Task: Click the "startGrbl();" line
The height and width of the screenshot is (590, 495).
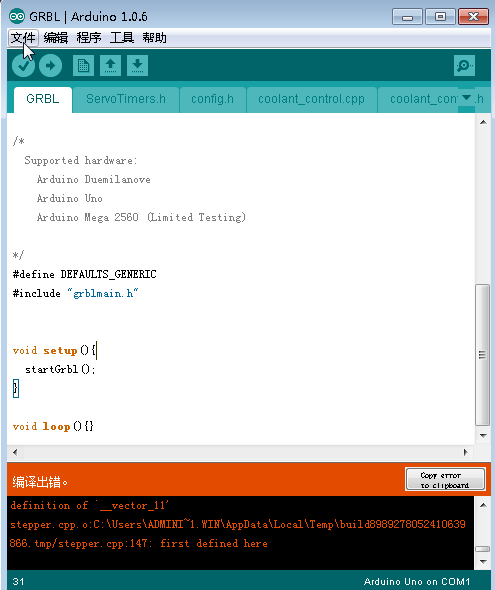Action: tap(60, 370)
